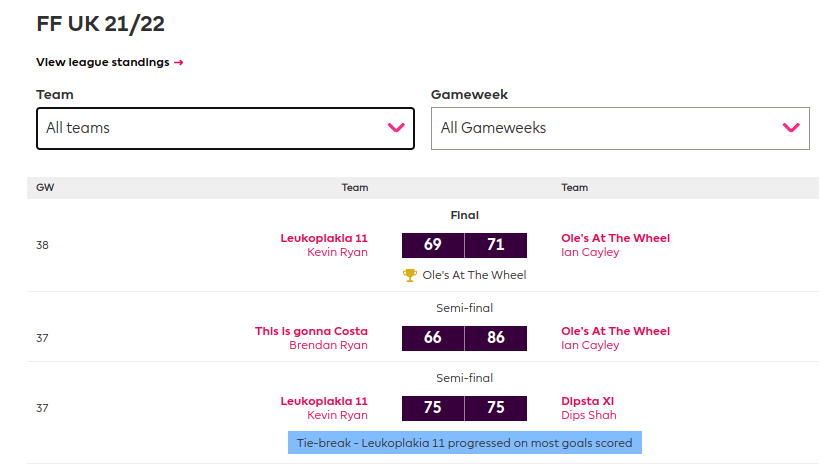825x473 pixels.
Task: Open Dipsta XI team link
Action: (x=588, y=401)
